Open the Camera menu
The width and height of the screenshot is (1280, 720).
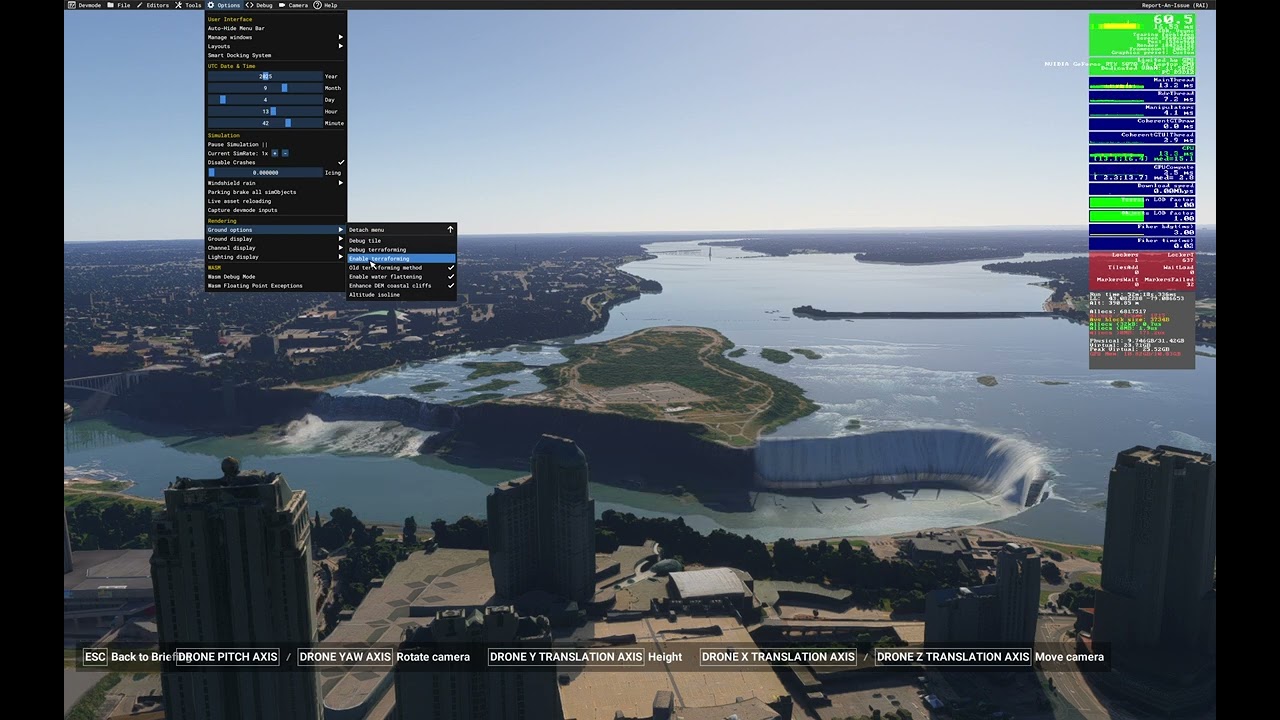pos(293,5)
